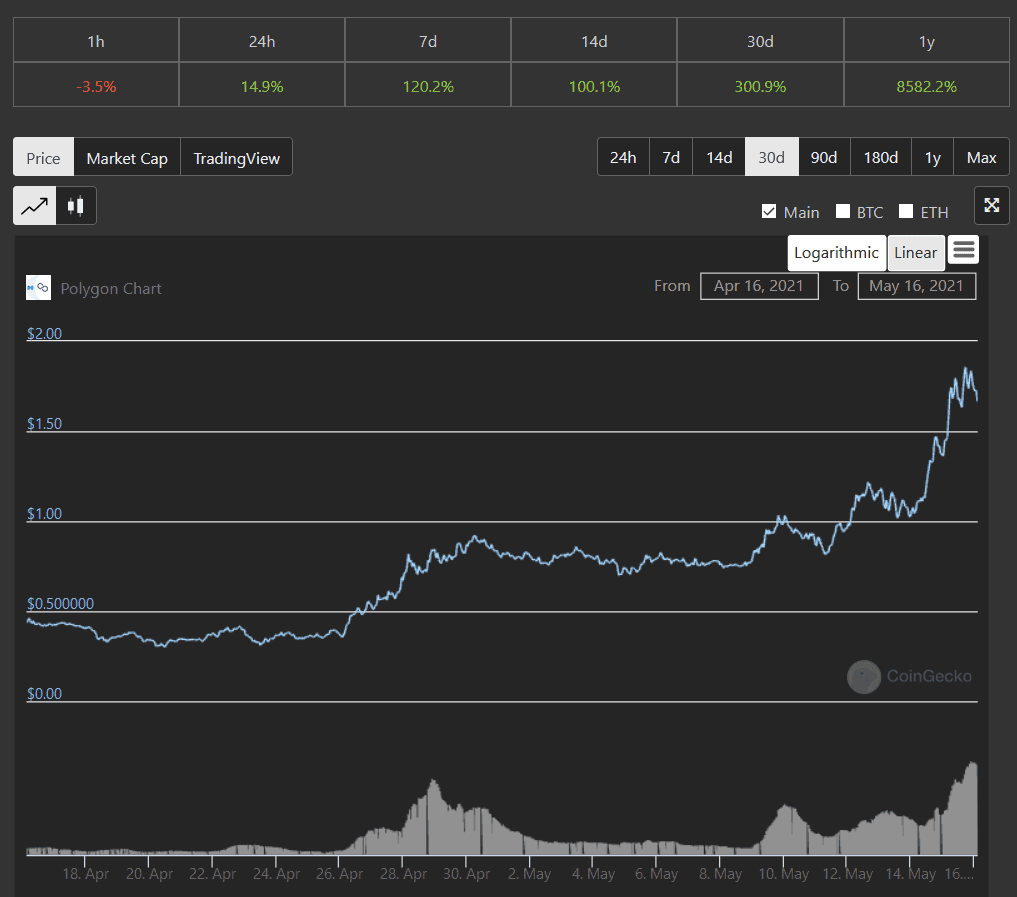This screenshot has height=897, width=1017.
Task: Switch scale to Logarithmic
Action: coord(836,252)
